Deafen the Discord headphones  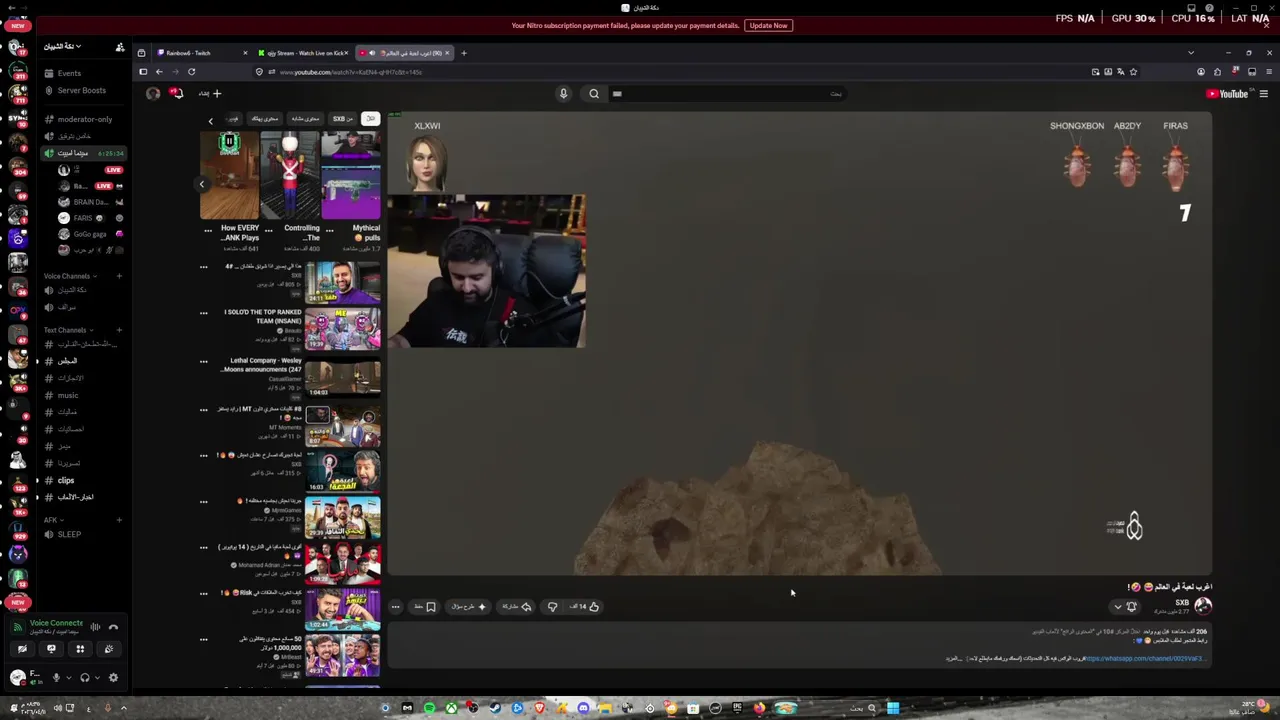85,678
